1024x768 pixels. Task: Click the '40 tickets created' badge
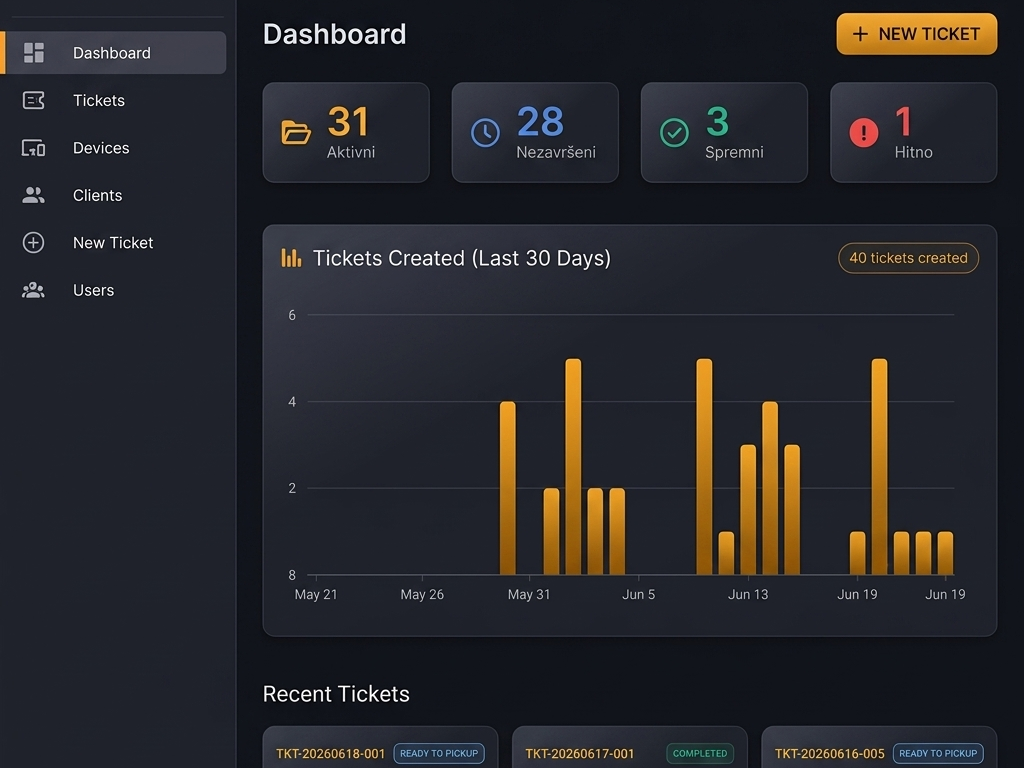[x=908, y=258]
